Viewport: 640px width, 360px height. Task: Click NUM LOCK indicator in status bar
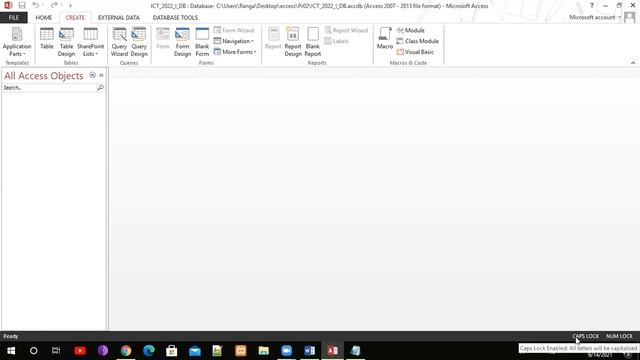(619, 336)
